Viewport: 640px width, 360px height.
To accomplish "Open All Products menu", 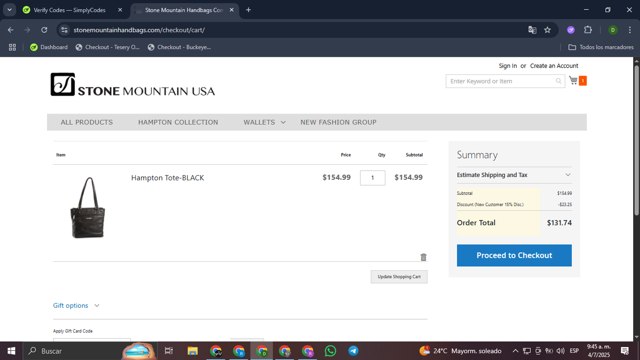I will (87, 122).
